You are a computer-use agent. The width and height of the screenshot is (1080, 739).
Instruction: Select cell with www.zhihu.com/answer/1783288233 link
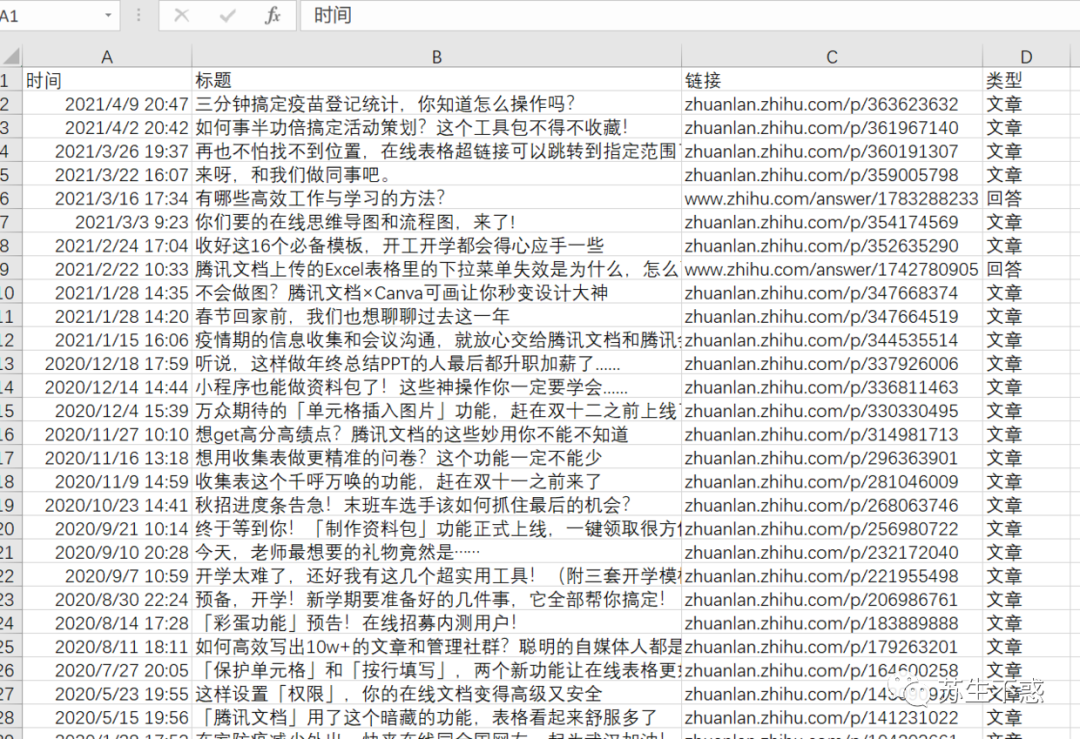click(x=832, y=198)
